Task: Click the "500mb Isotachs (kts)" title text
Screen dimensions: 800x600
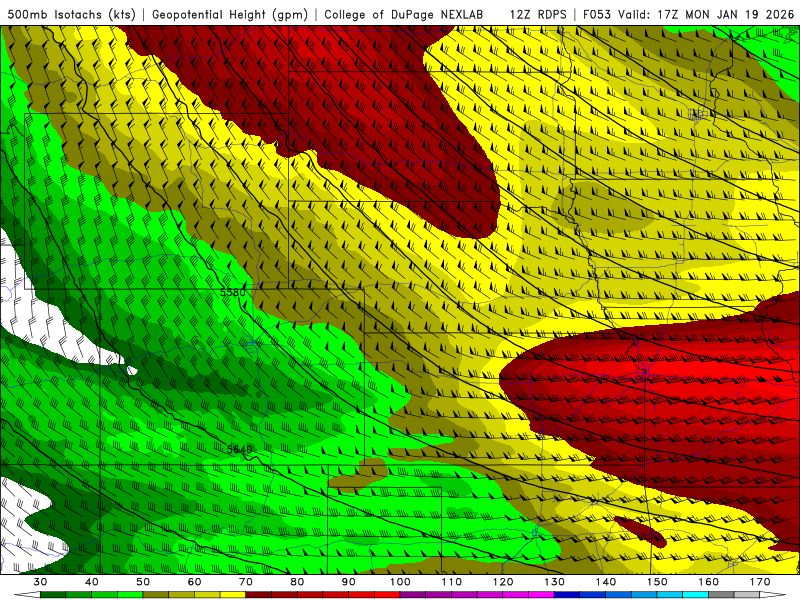Action: 71,14
